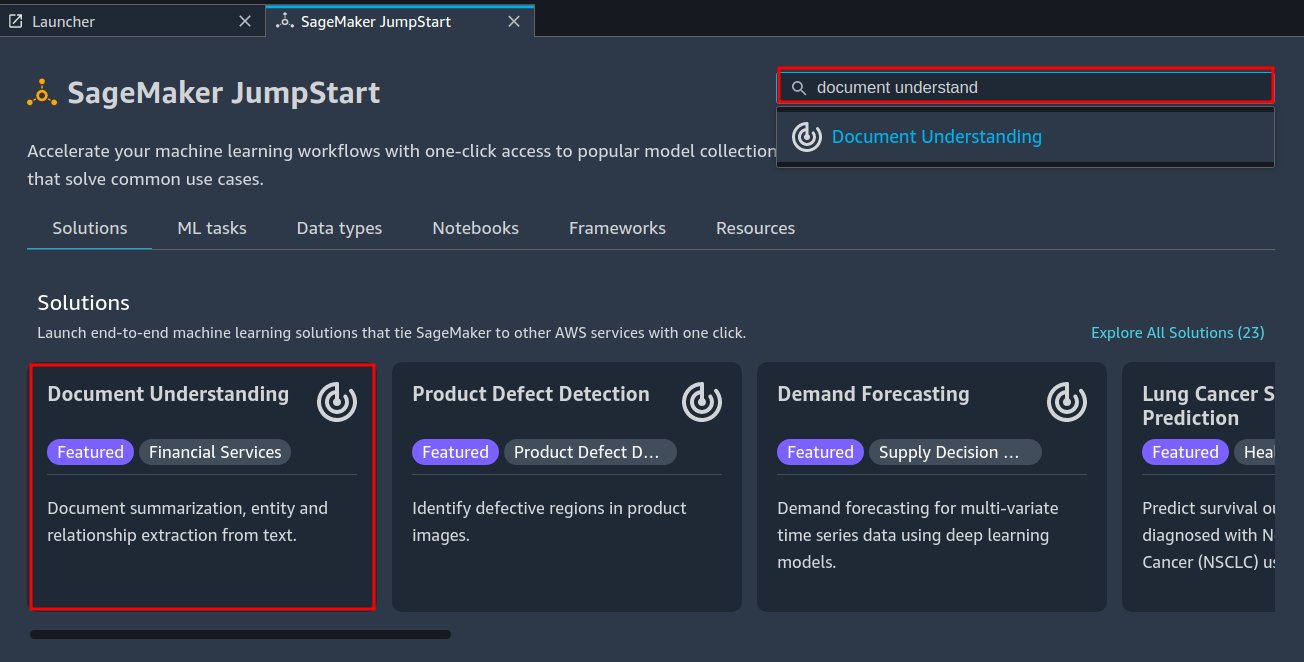
Task: Open the Notebooks tab
Action: tap(475, 228)
